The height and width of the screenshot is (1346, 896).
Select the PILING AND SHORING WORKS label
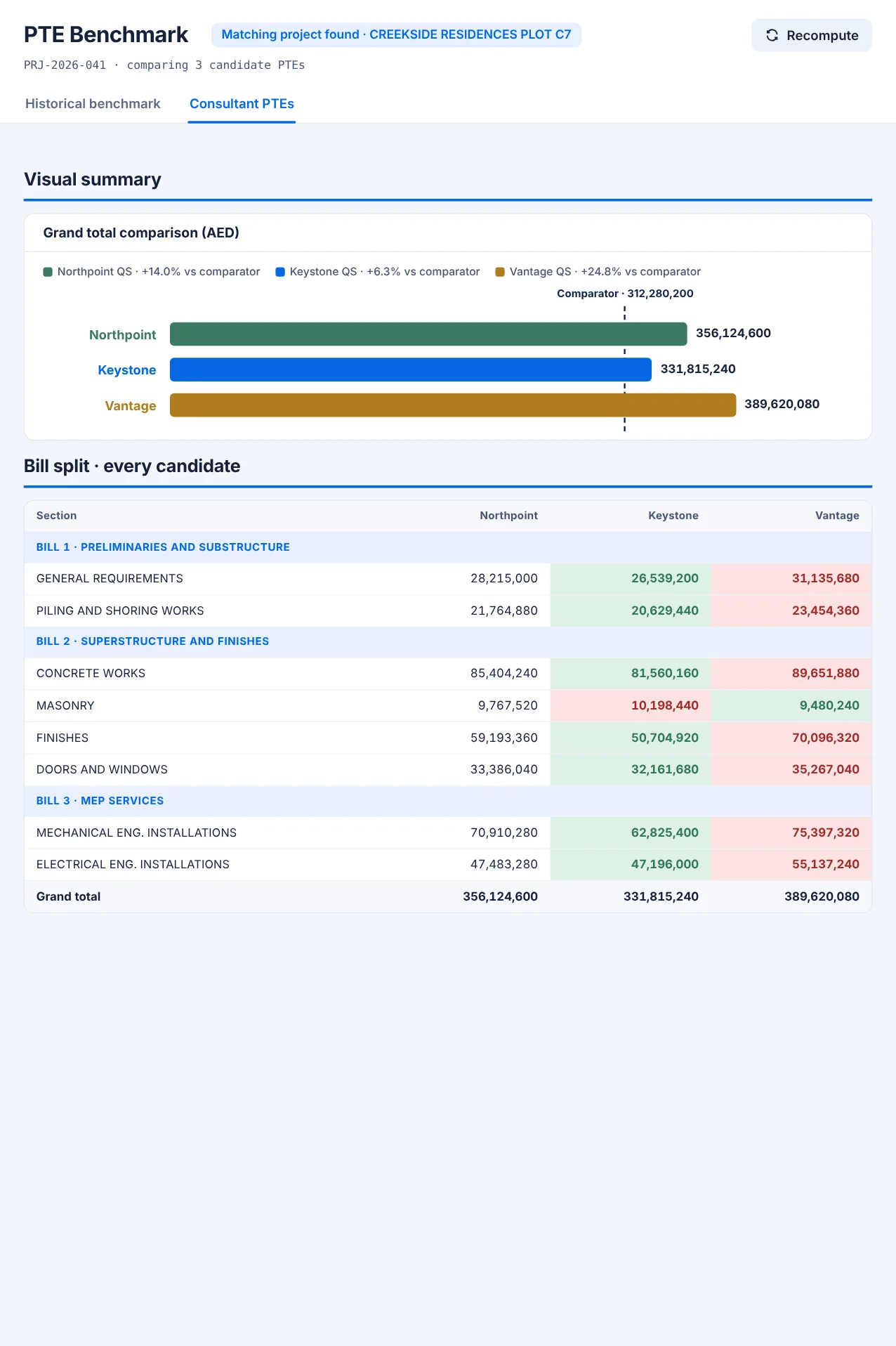point(120,611)
